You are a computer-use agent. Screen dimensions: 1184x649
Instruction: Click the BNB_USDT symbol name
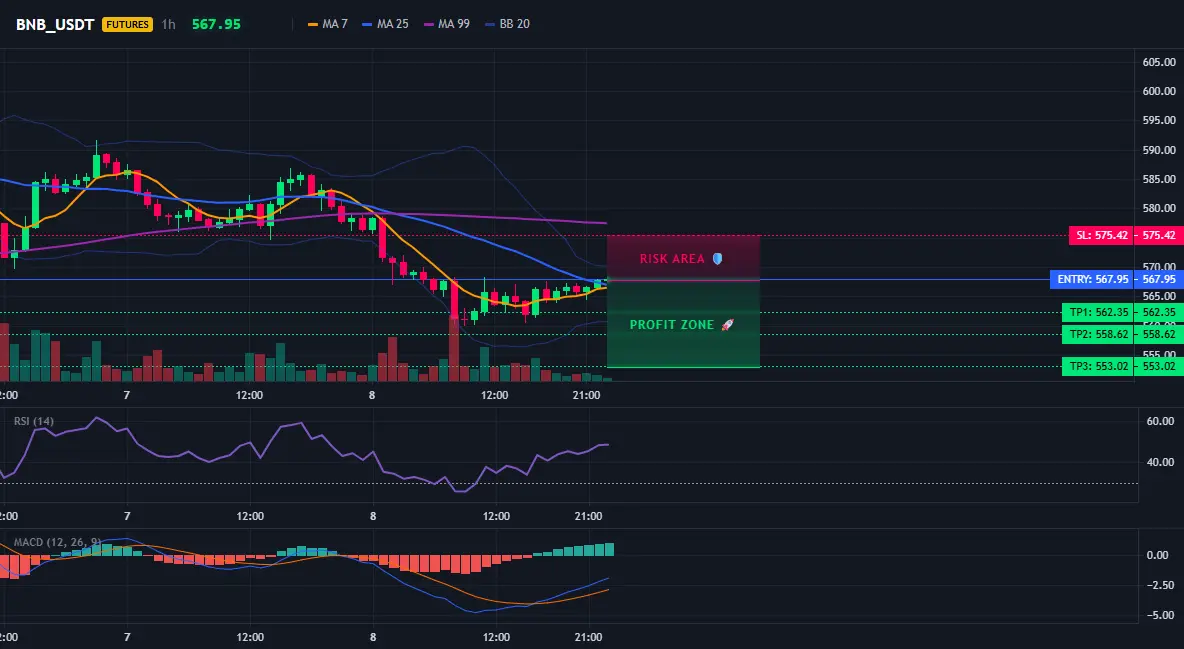[x=55, y=24]
